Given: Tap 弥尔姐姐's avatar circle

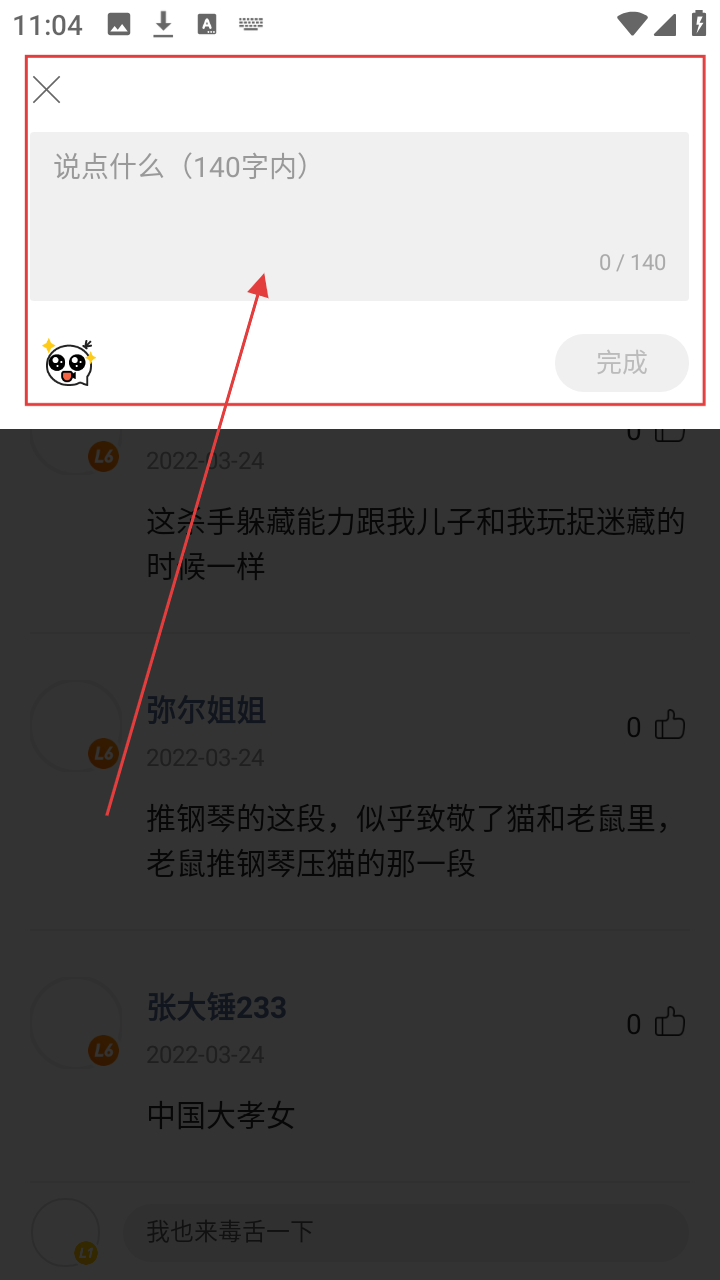Looking at the screenshot, I should 76,726.
